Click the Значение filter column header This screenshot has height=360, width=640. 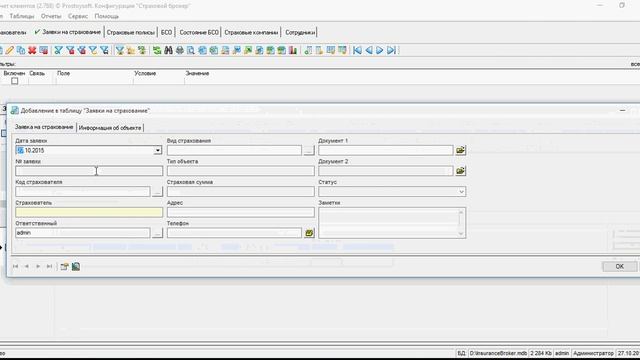point(197,73)
